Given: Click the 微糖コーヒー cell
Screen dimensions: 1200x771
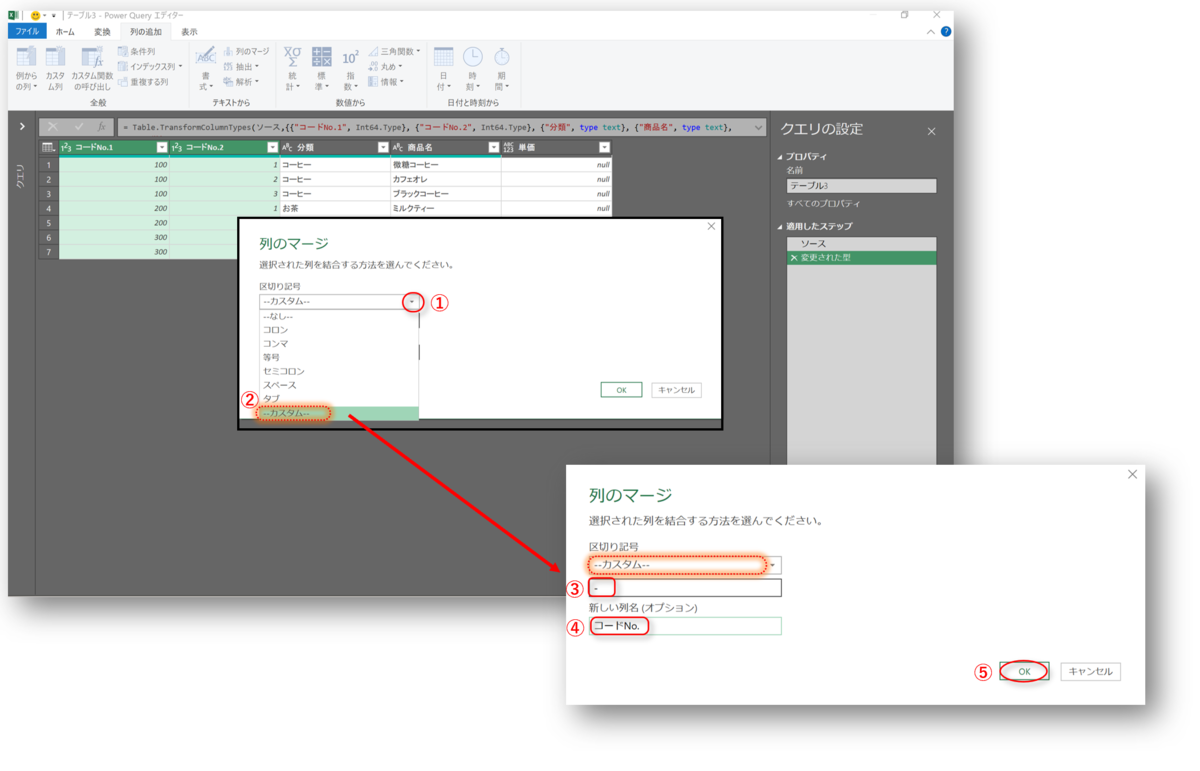Looking at the screenshot, I should (x=446, y=164).
